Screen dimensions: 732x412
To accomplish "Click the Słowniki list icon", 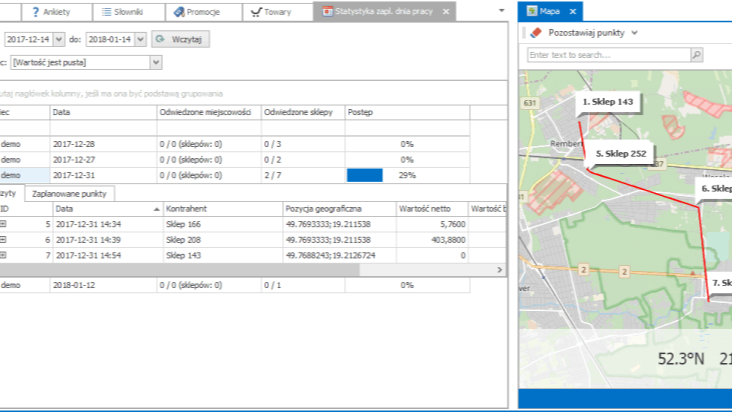I will coord(108,12).
